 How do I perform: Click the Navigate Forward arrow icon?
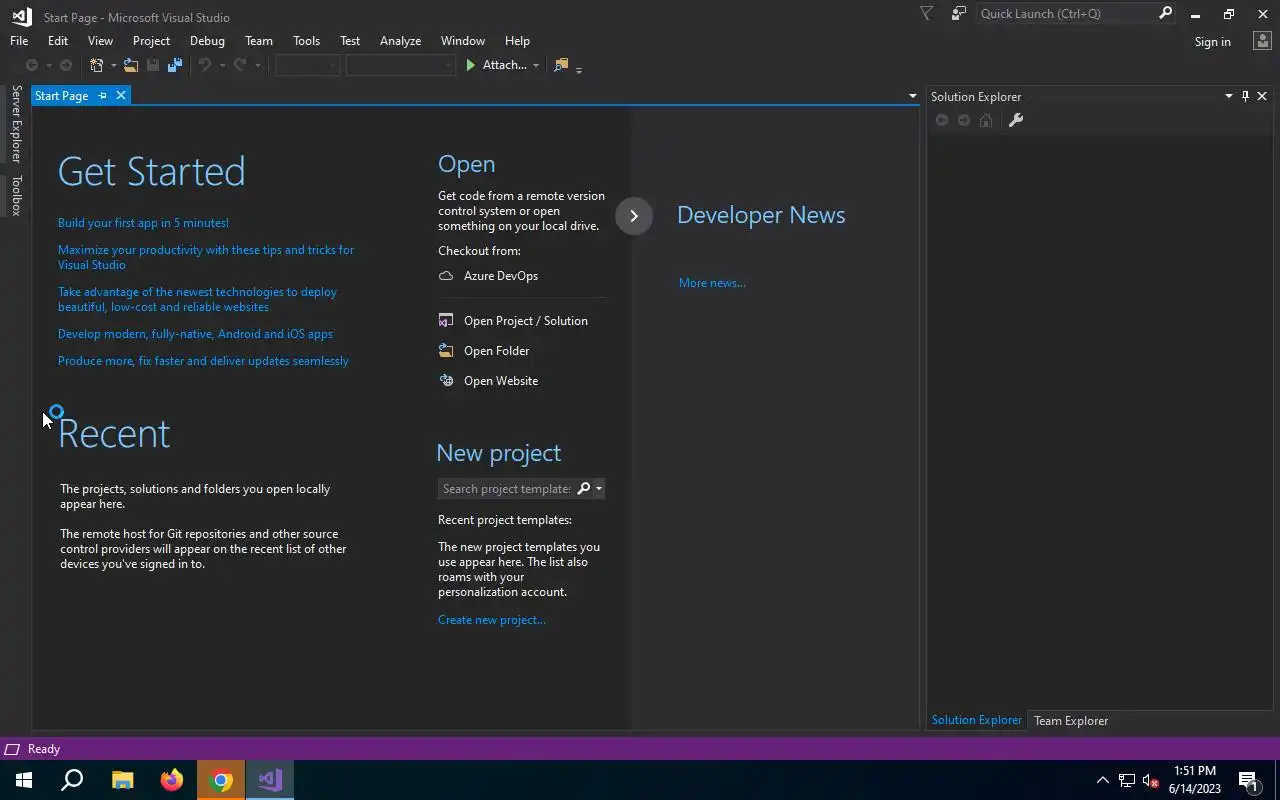click(x=66, y=65)
